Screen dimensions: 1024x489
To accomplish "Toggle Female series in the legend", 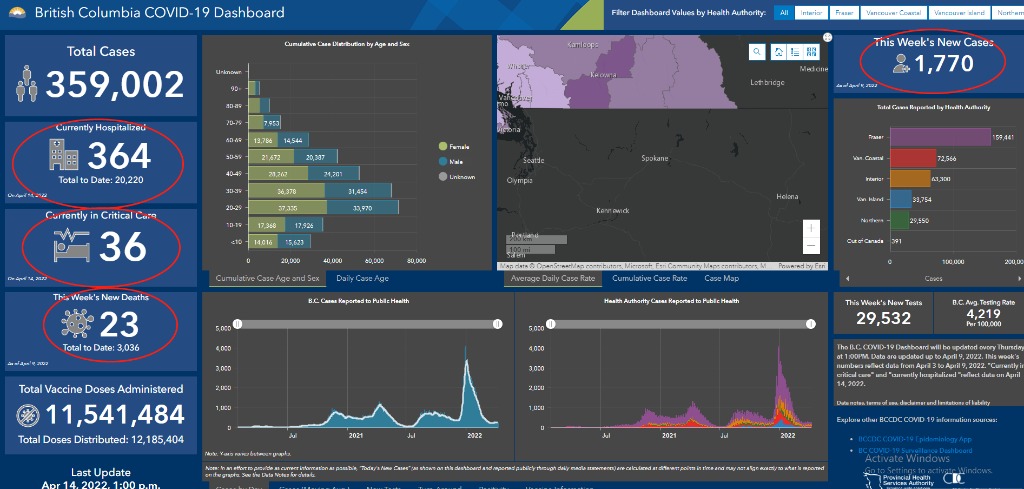I will point(455,146).
